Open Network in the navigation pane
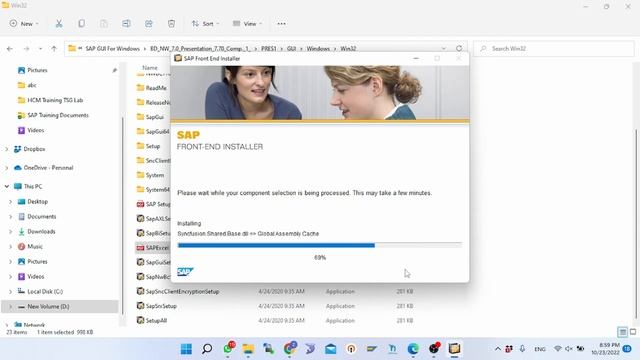The width and height of the screenshot is (640, 360). point(34,325)
